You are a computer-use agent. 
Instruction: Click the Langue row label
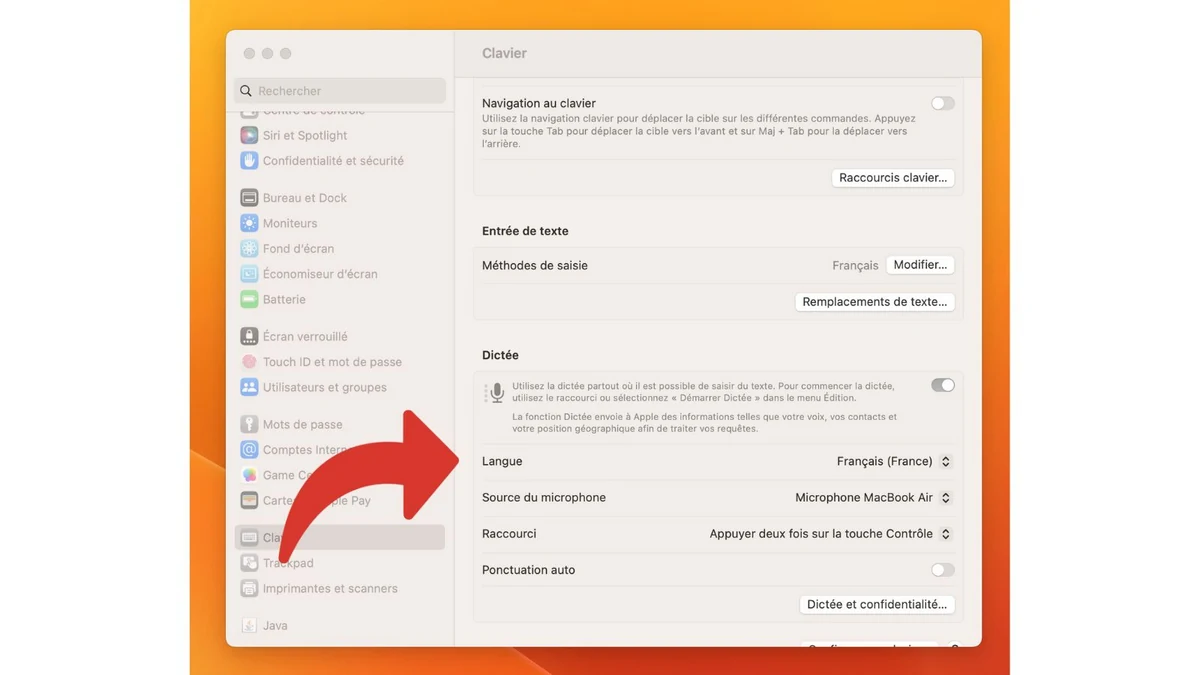(502, 461)
